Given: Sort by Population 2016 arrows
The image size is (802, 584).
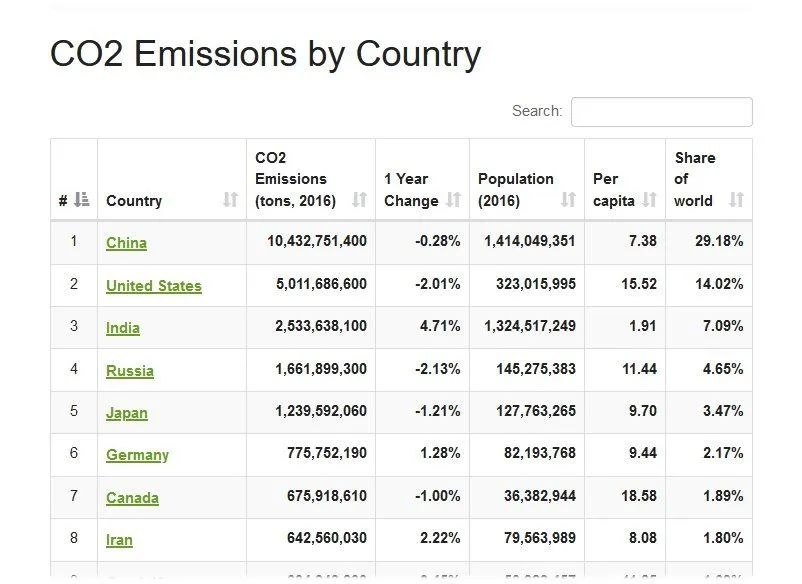Looking at the screenshot, I should pyautogui.click(x=568, y=200).
